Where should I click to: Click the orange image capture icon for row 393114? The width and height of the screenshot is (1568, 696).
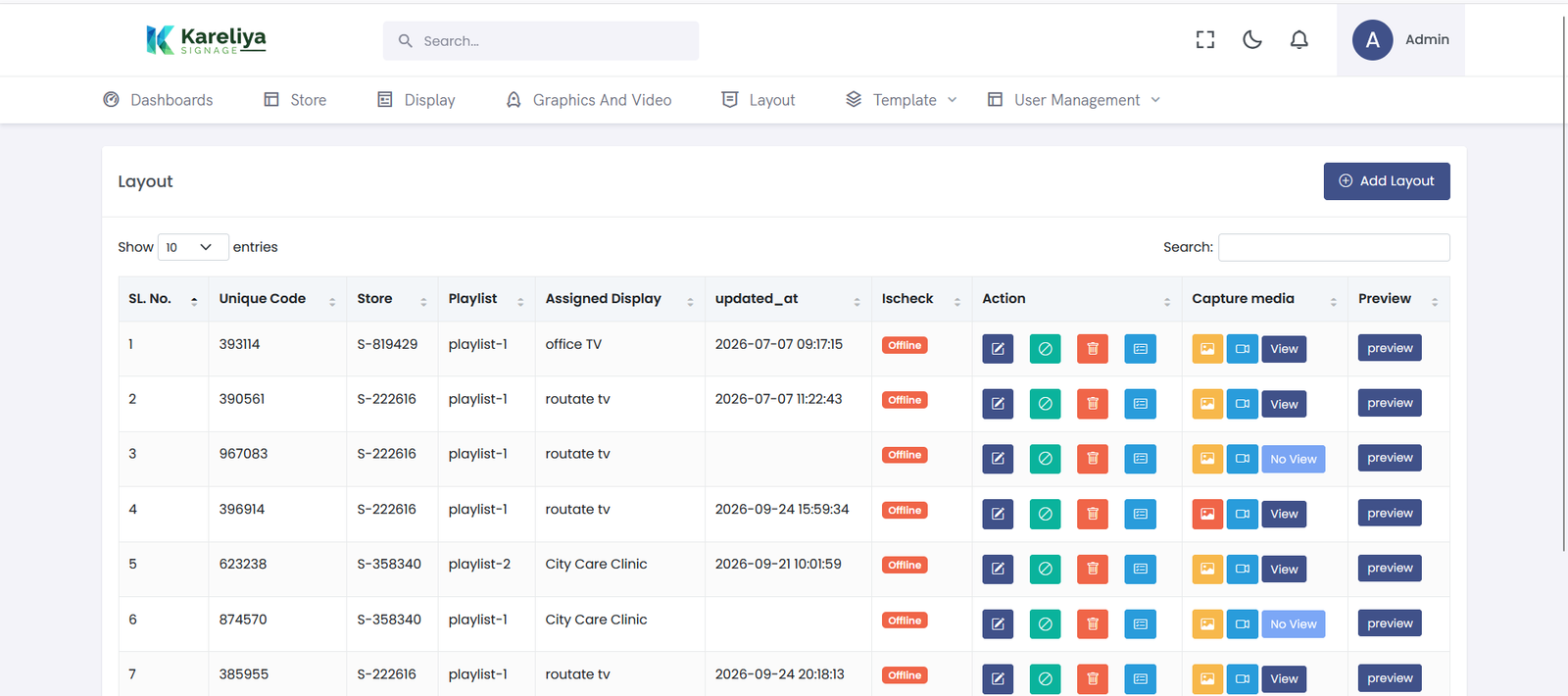[1207, 349]
